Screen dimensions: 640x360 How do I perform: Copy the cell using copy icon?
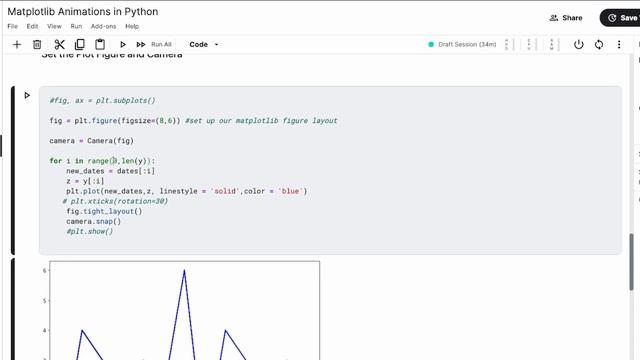(x=80, y=44)
